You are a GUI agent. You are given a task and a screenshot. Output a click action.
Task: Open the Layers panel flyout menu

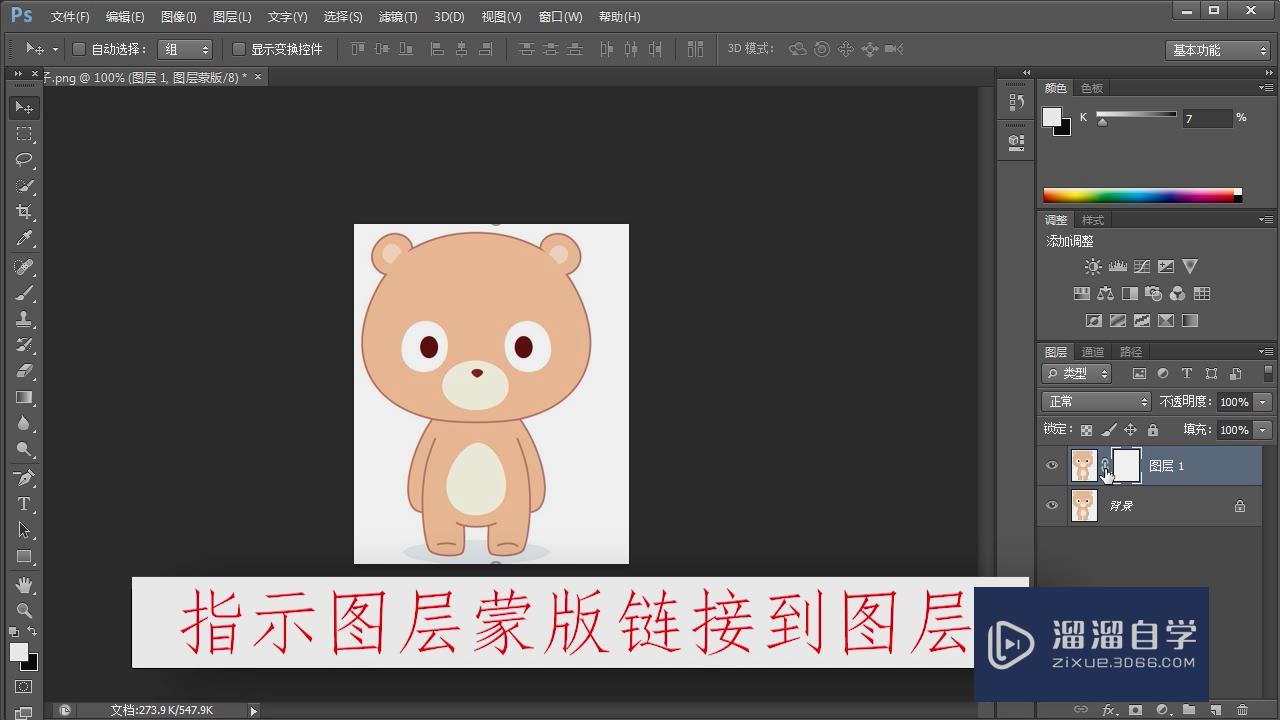1265,352
